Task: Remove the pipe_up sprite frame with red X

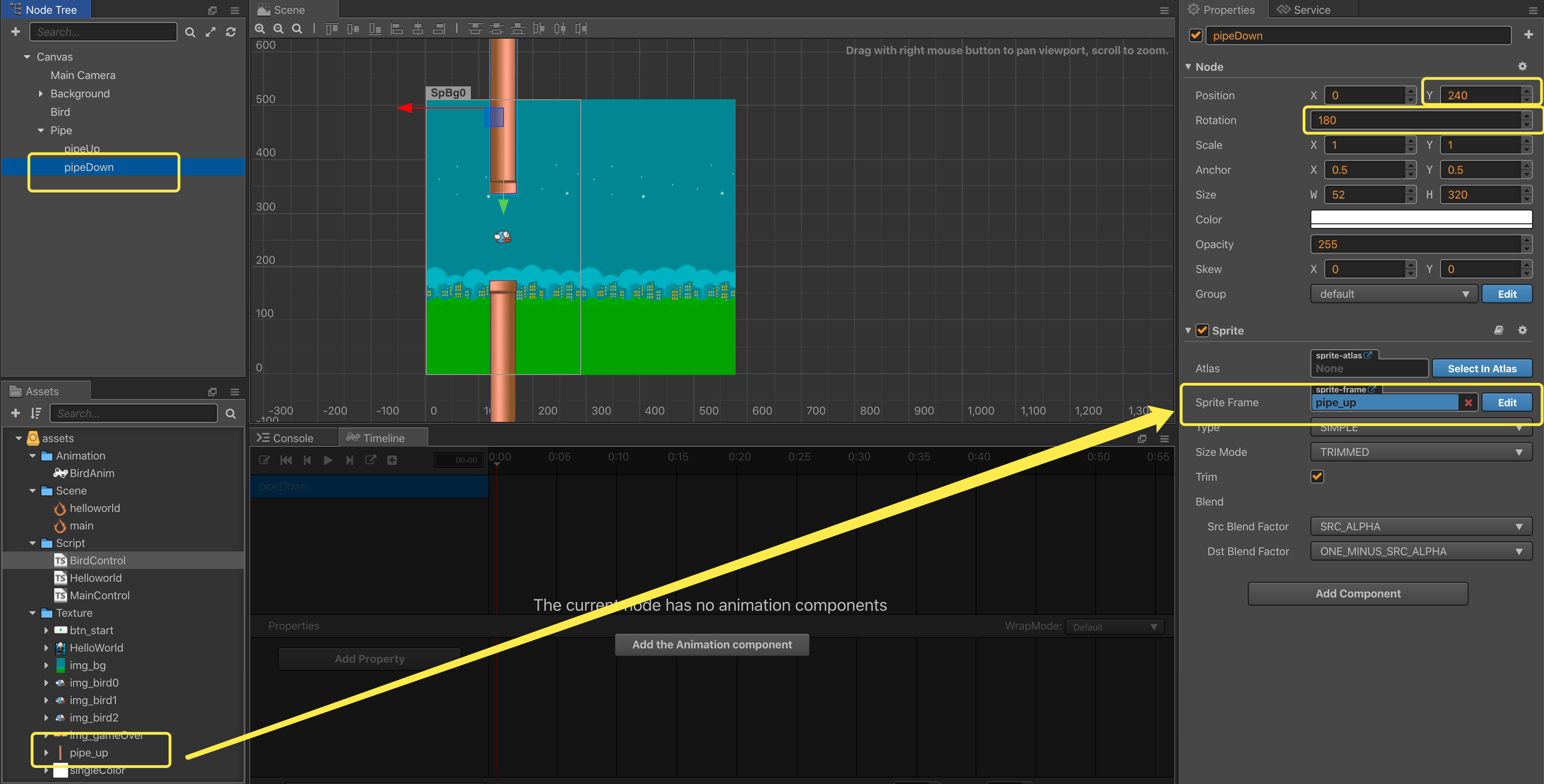Action: [1469, 403]
